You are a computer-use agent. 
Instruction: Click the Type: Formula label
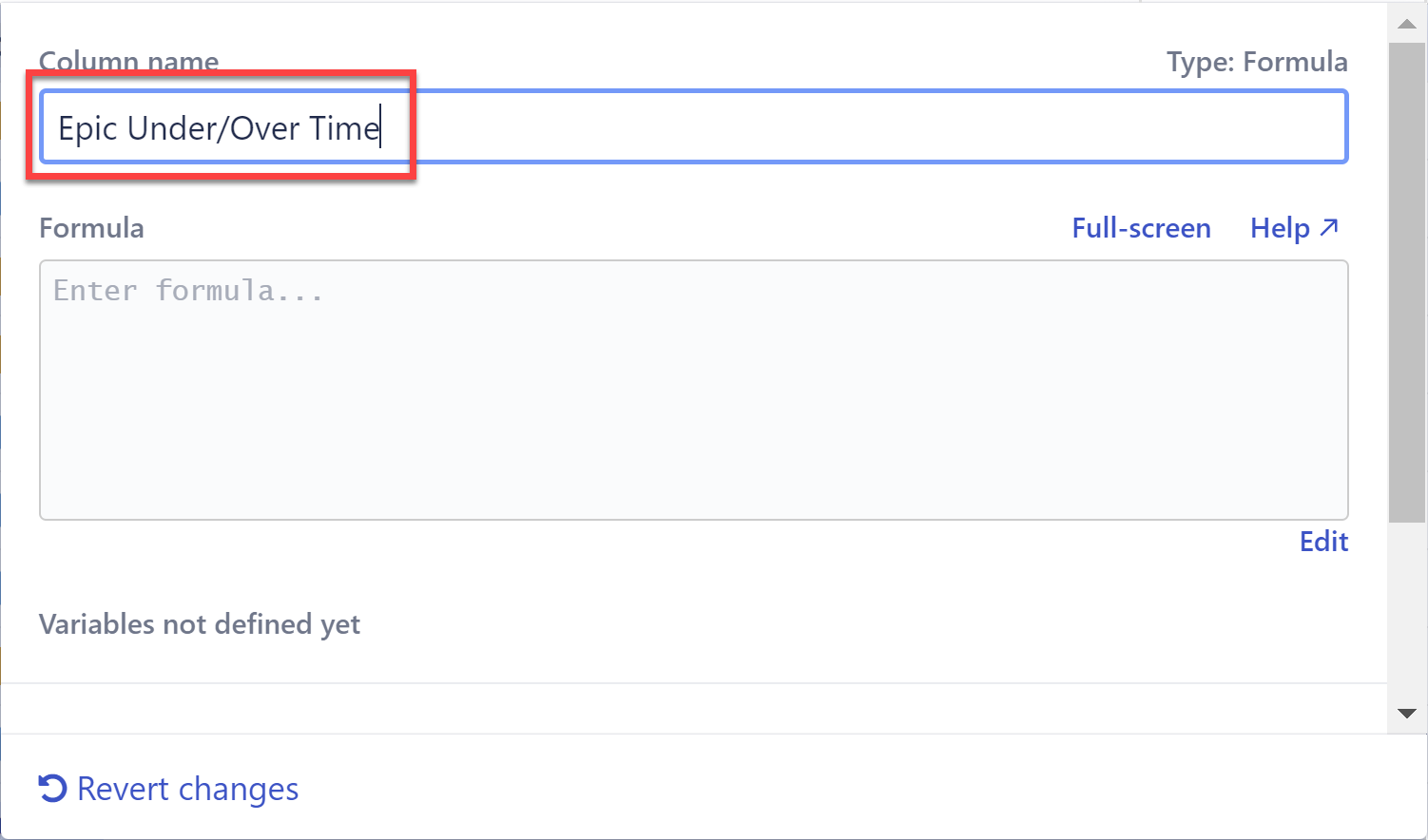(1257, 61)
